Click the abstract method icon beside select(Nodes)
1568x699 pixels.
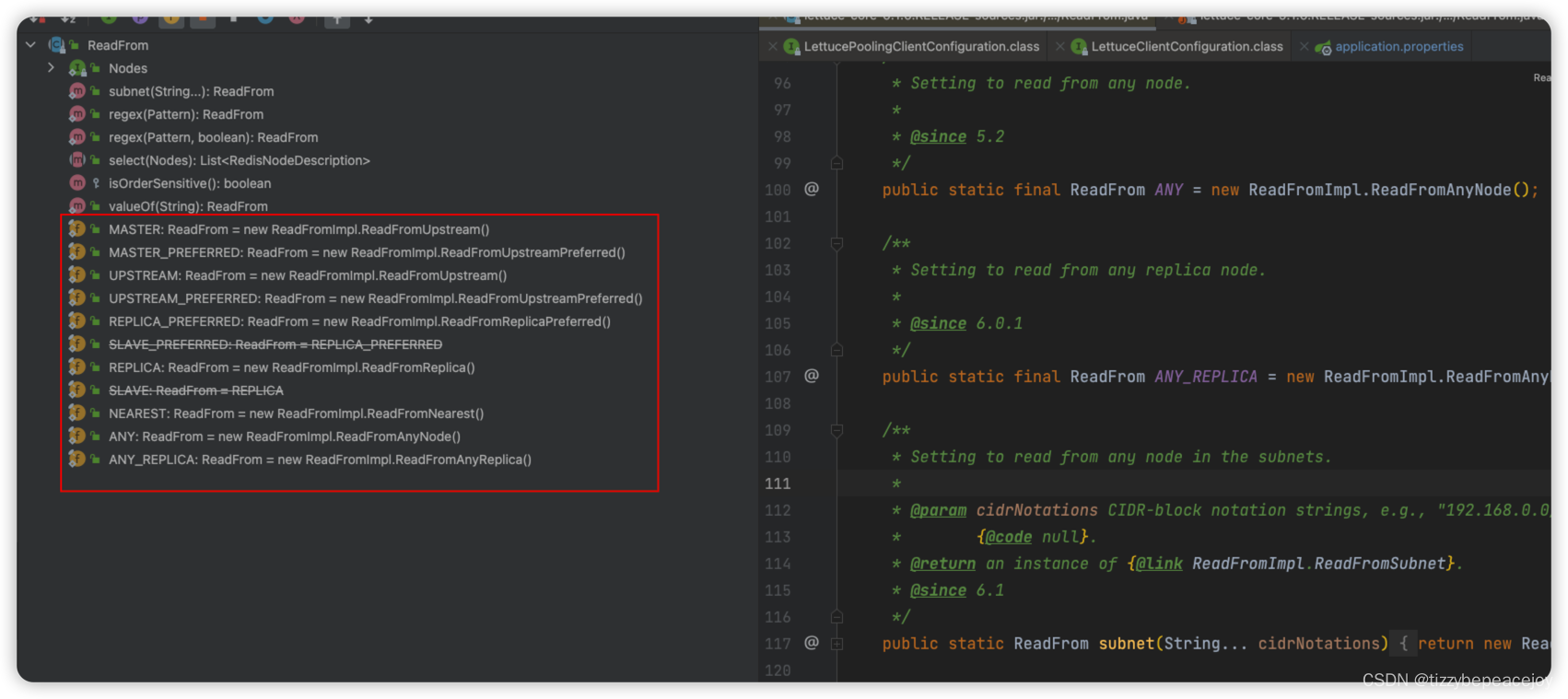coord(77,159)
